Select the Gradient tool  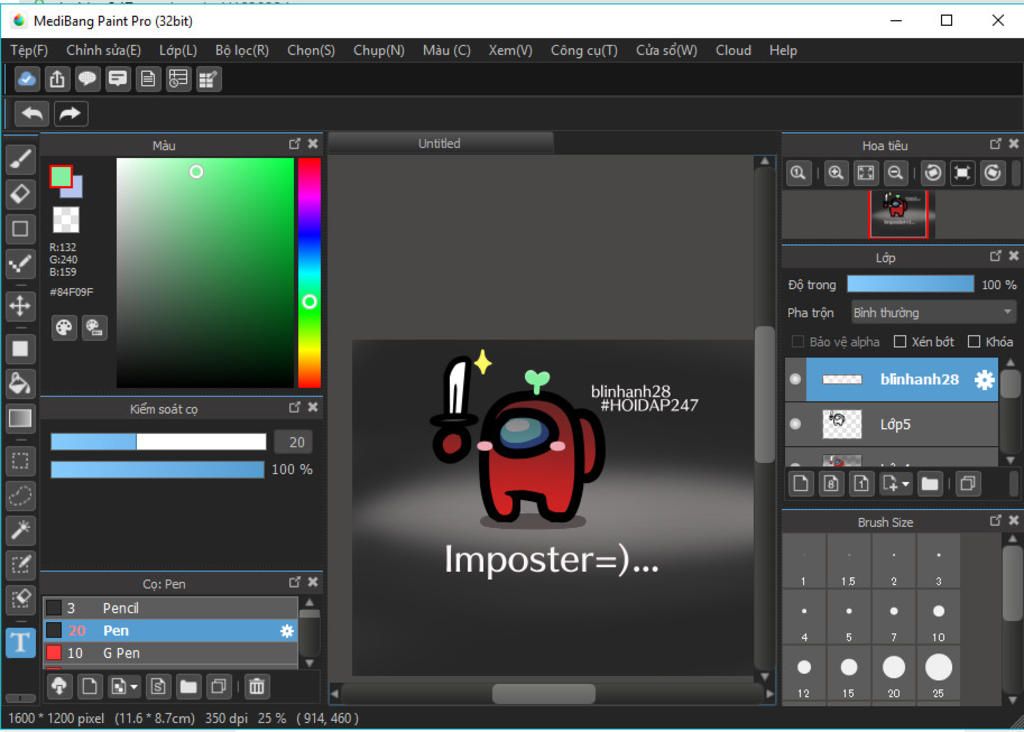click(20, 418)
